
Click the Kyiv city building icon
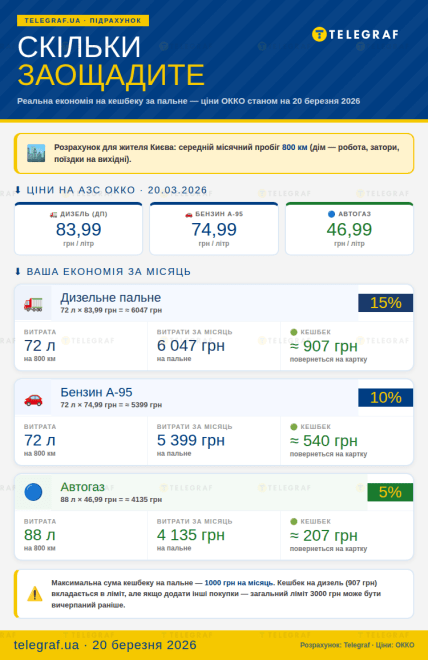point(36,153)
